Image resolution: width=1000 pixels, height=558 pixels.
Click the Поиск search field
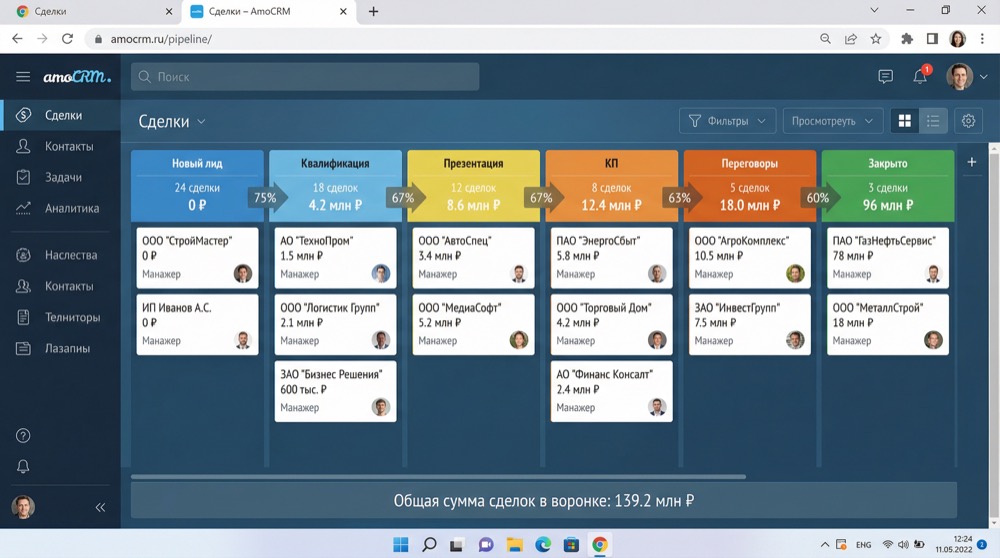tap(305, 77)
